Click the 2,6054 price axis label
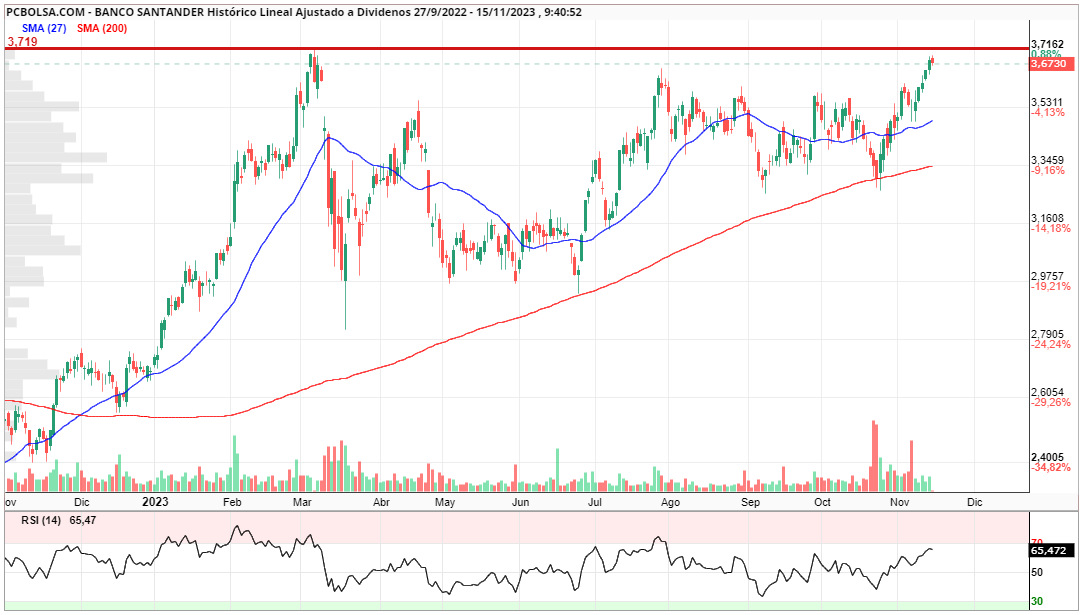 1047,392
